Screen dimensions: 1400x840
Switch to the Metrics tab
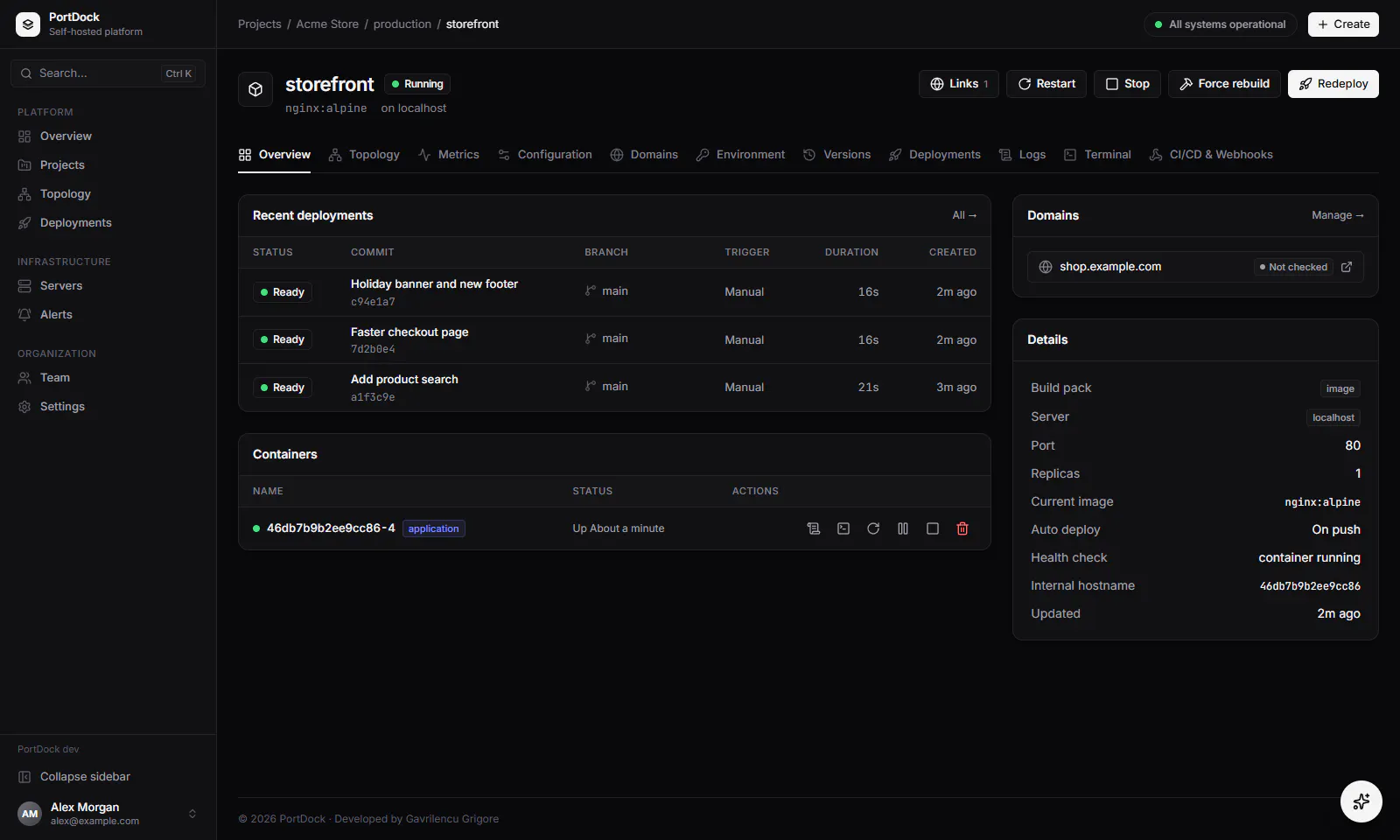tap(448, 155)
